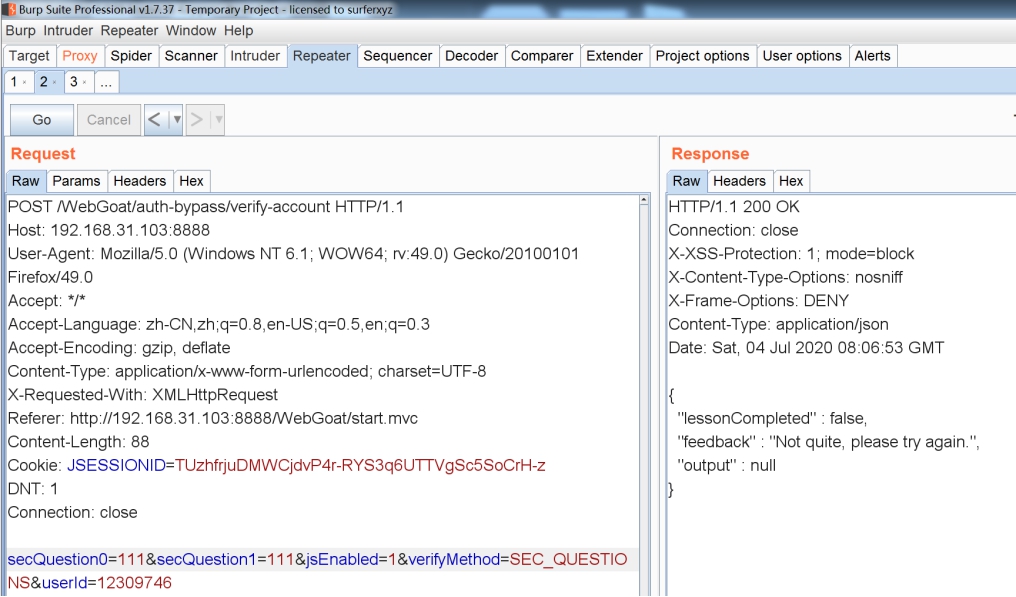Switch to the Proxy tab
The width and height of the screenshot is (1016, 597).
tap(80, 56)
